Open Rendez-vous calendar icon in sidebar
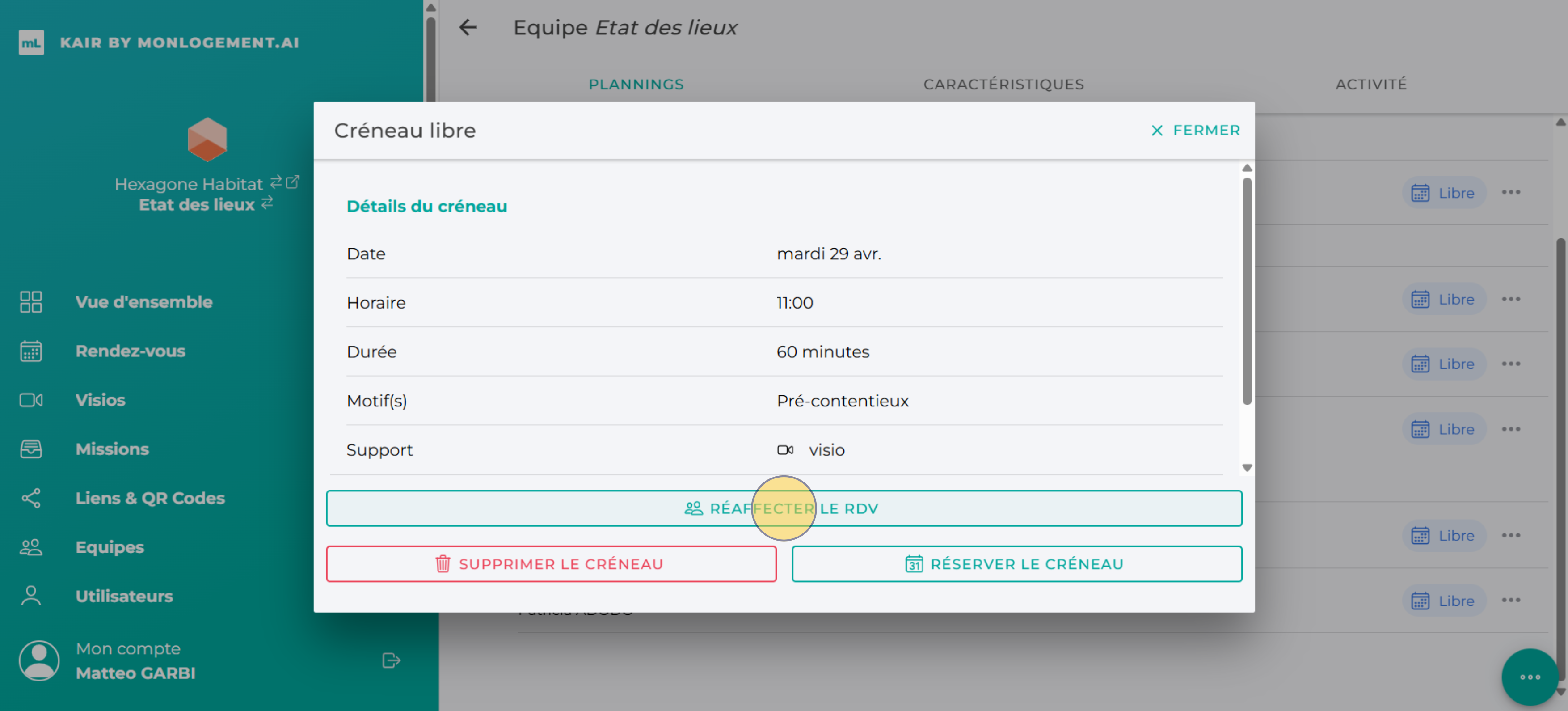Screen dimensions: 1568x711 pyautogui.click(x=30, y=351)
